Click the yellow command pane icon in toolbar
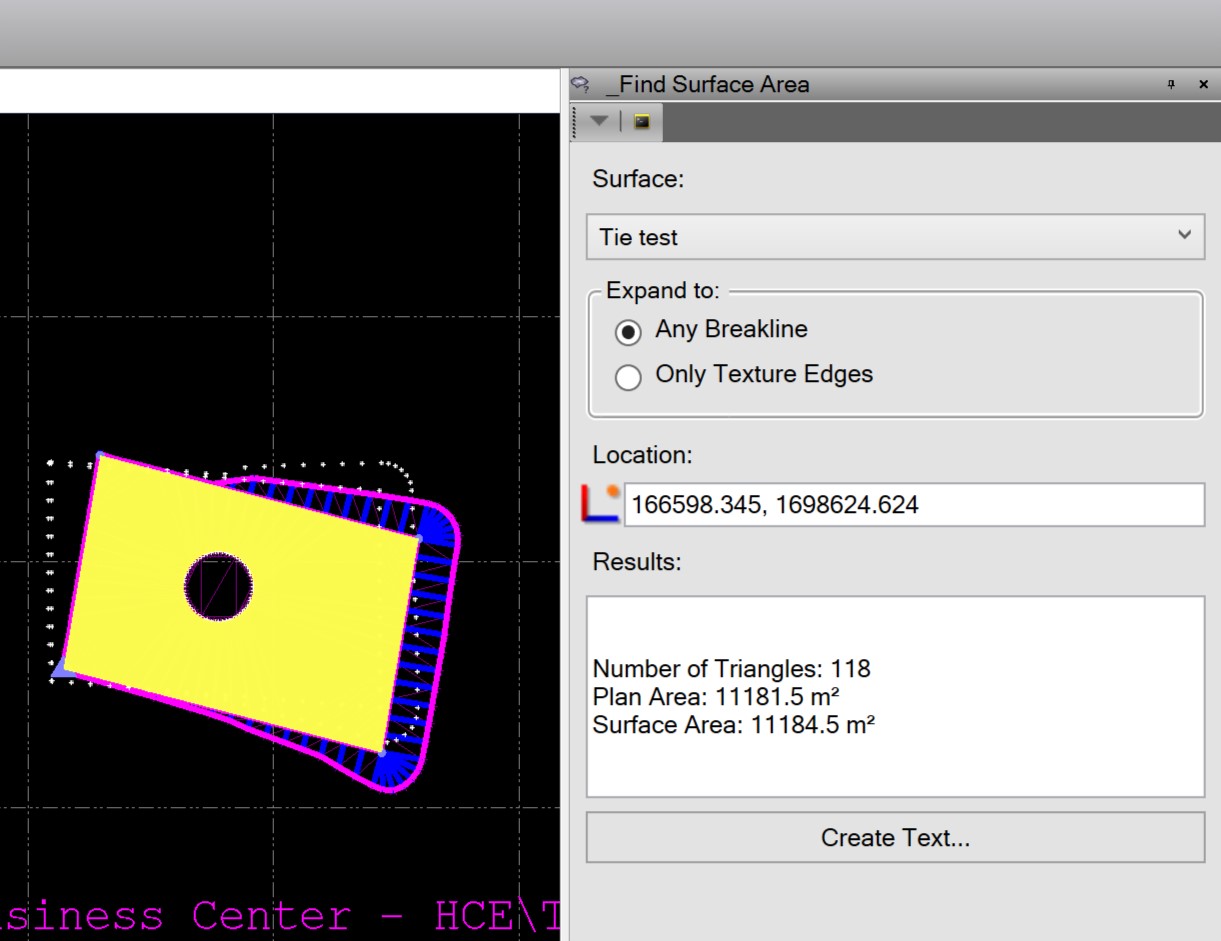The image size is (1221, 941). coord(642,121)
